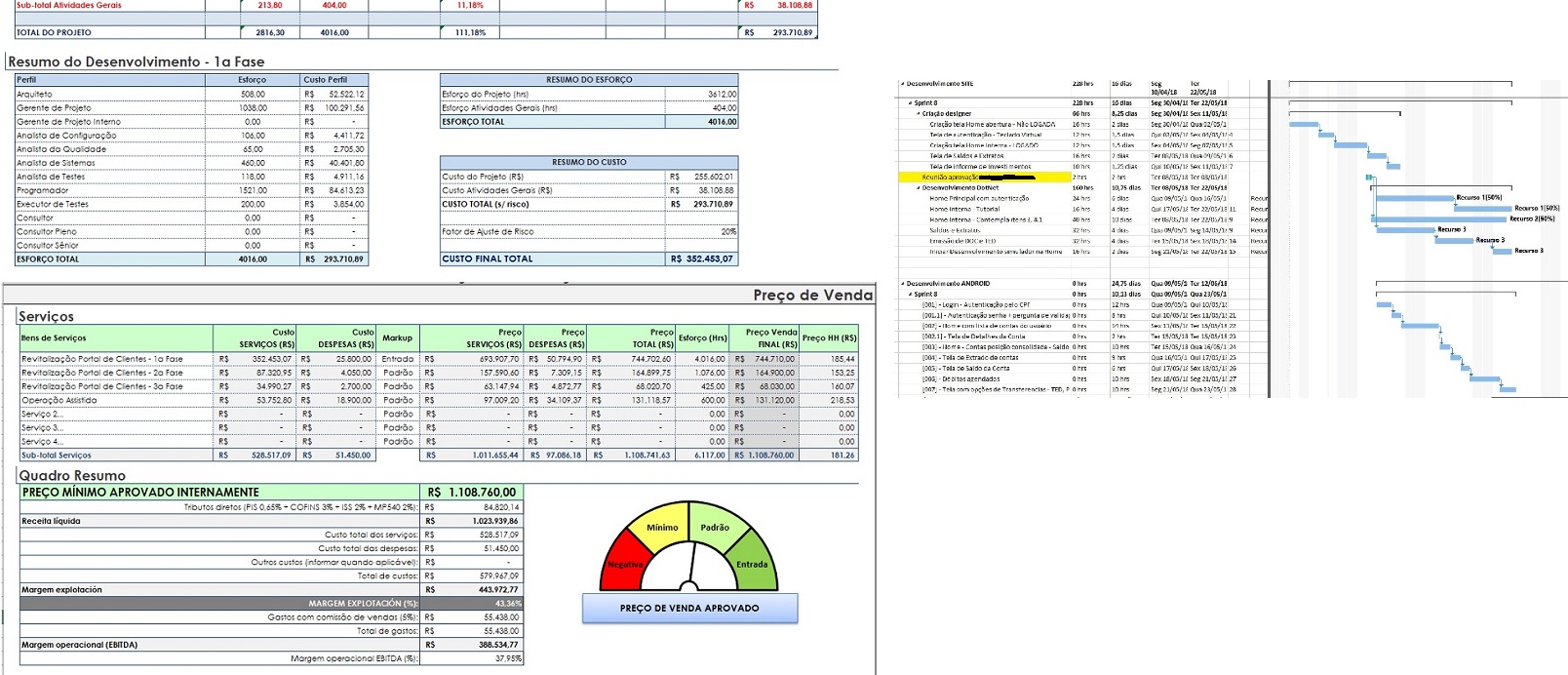1568x675 pixels.
Task: Select the Resumo do Desenvolvimento - 1a Fase heading
Action: (x=137, y=61)
